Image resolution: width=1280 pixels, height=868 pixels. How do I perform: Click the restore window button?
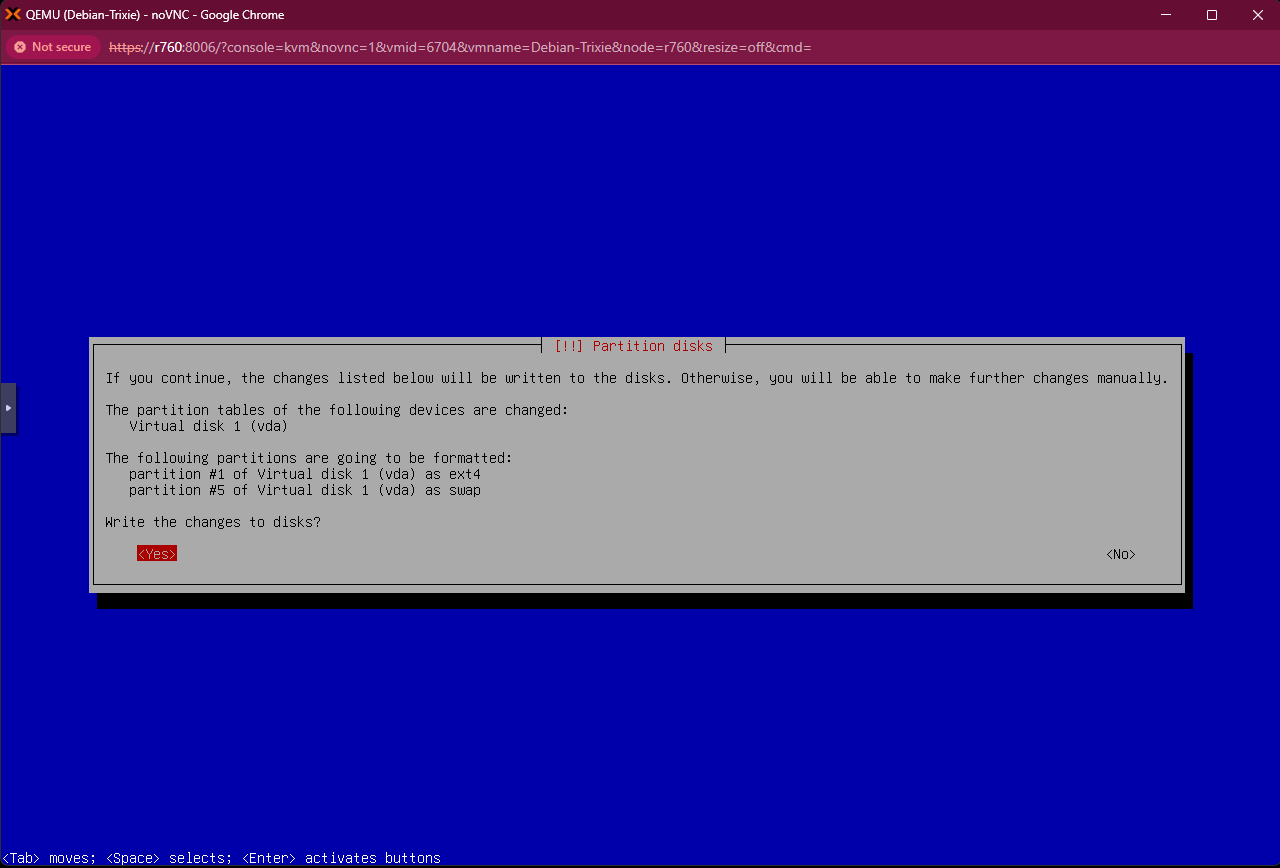(1211, 14)
